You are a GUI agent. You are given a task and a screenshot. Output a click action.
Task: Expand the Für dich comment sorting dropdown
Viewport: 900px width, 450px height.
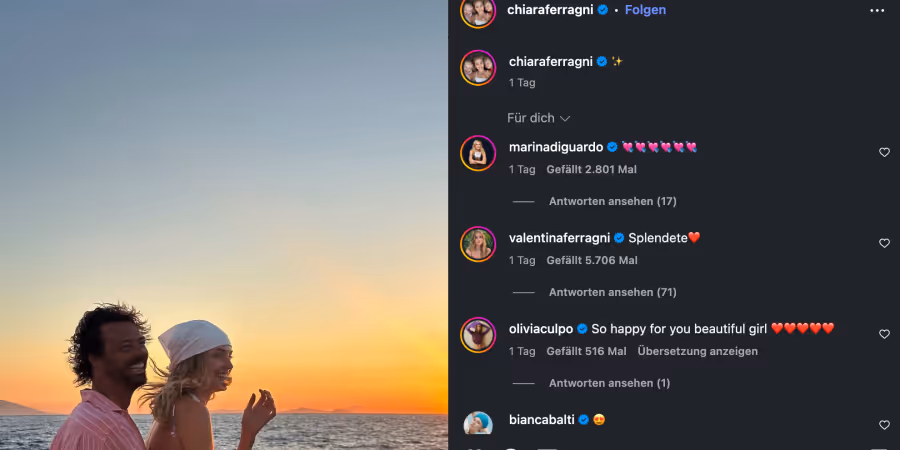tap(538, 118)
